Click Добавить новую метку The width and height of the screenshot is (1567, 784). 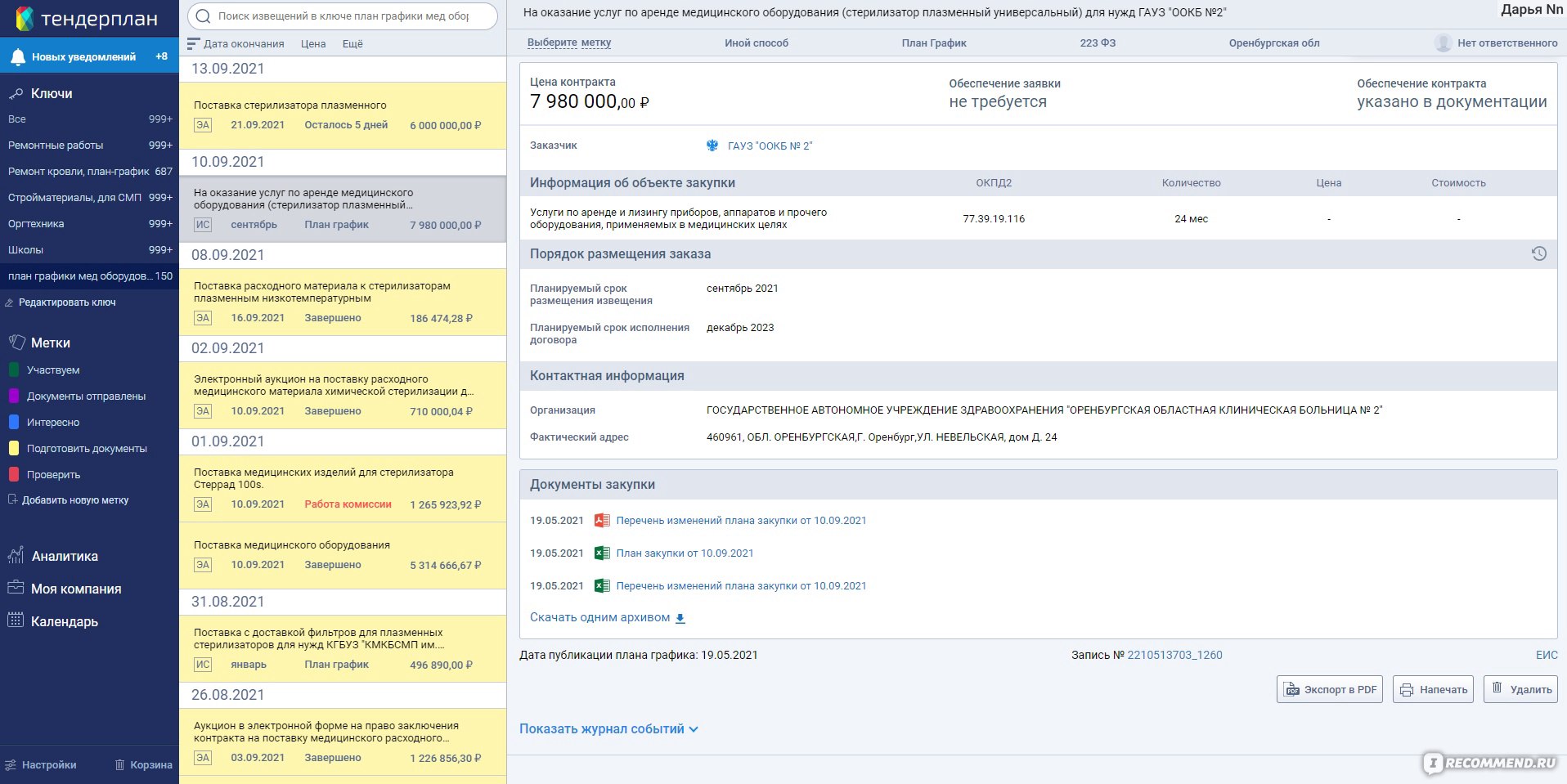click(x=75, y=500)
